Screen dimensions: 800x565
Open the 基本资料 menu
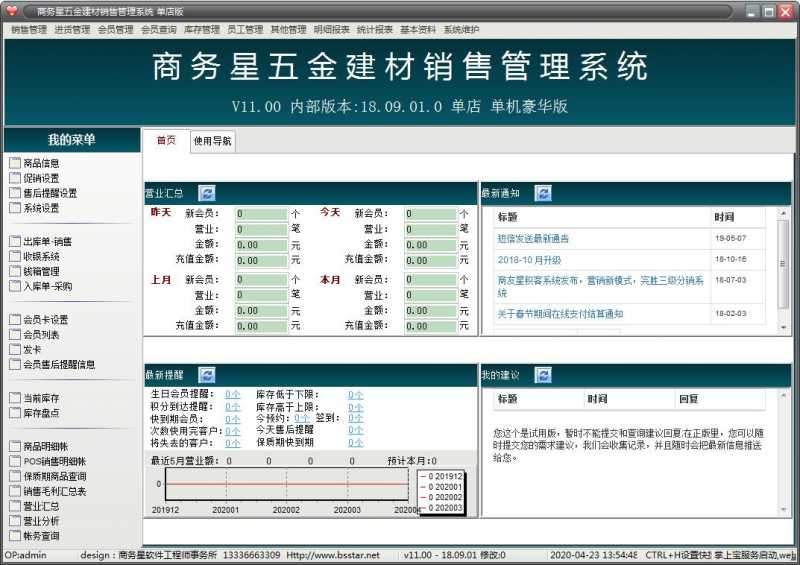(418, 30)
